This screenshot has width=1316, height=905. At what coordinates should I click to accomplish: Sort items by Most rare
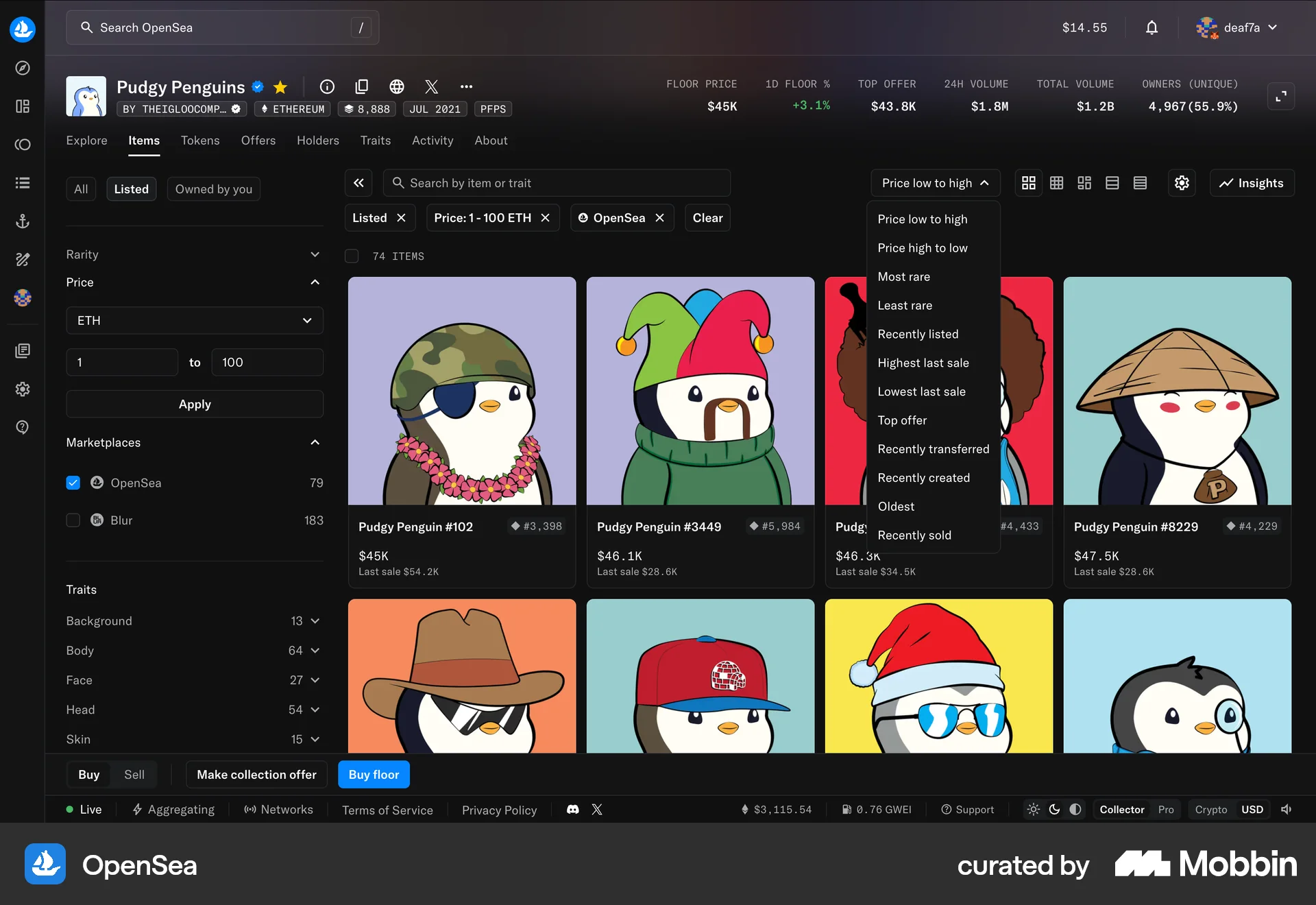[x=903, y=276]
